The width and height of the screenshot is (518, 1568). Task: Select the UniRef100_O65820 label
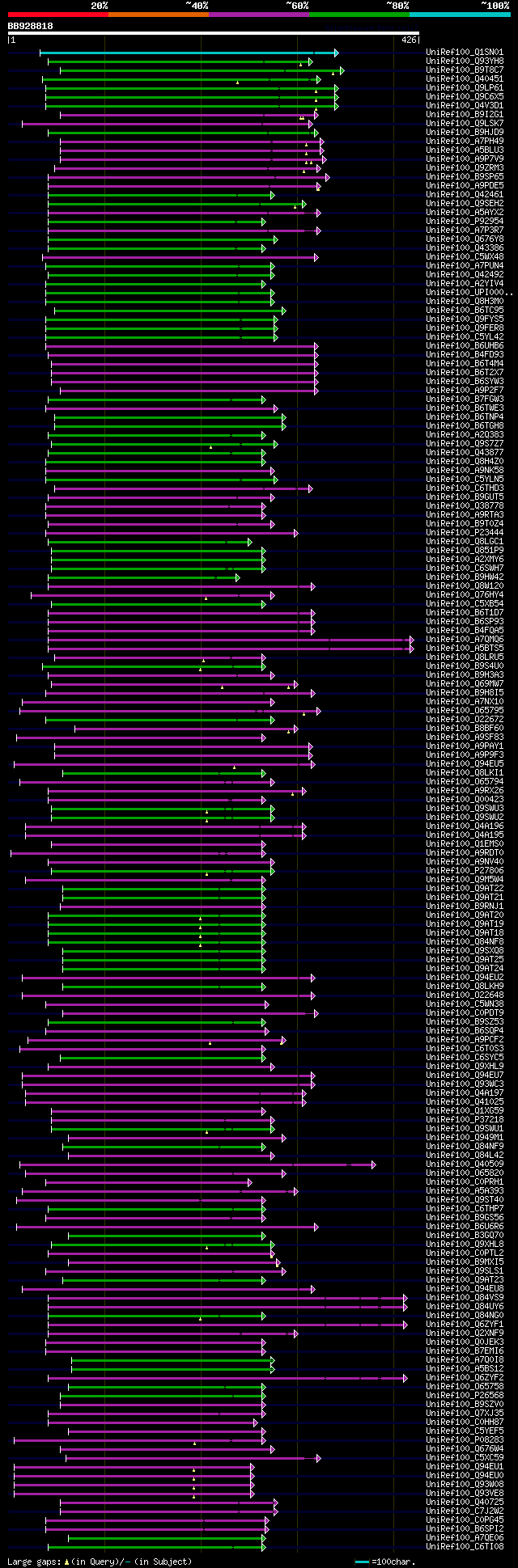465,1173
